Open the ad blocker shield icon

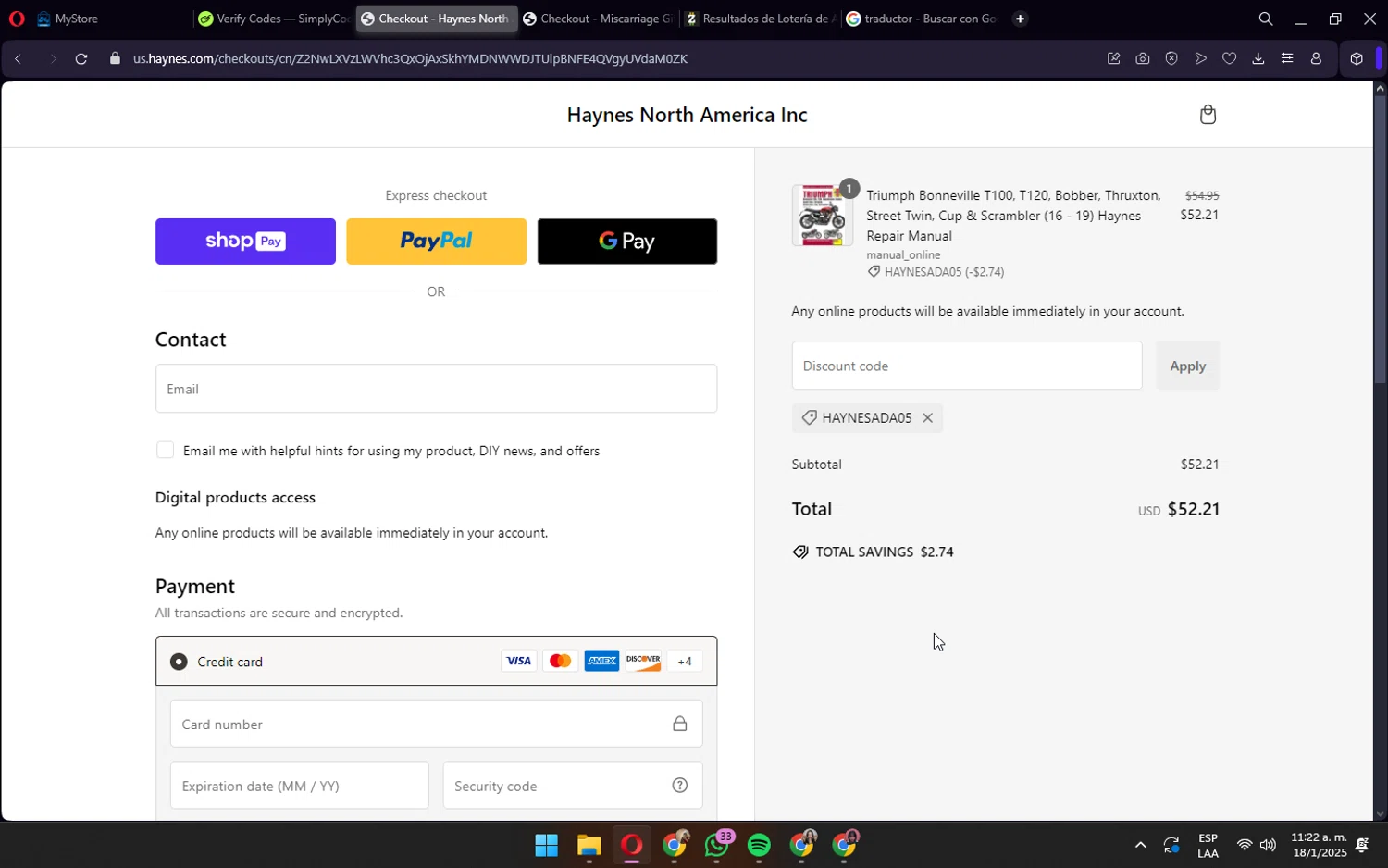coord(1171,58)
